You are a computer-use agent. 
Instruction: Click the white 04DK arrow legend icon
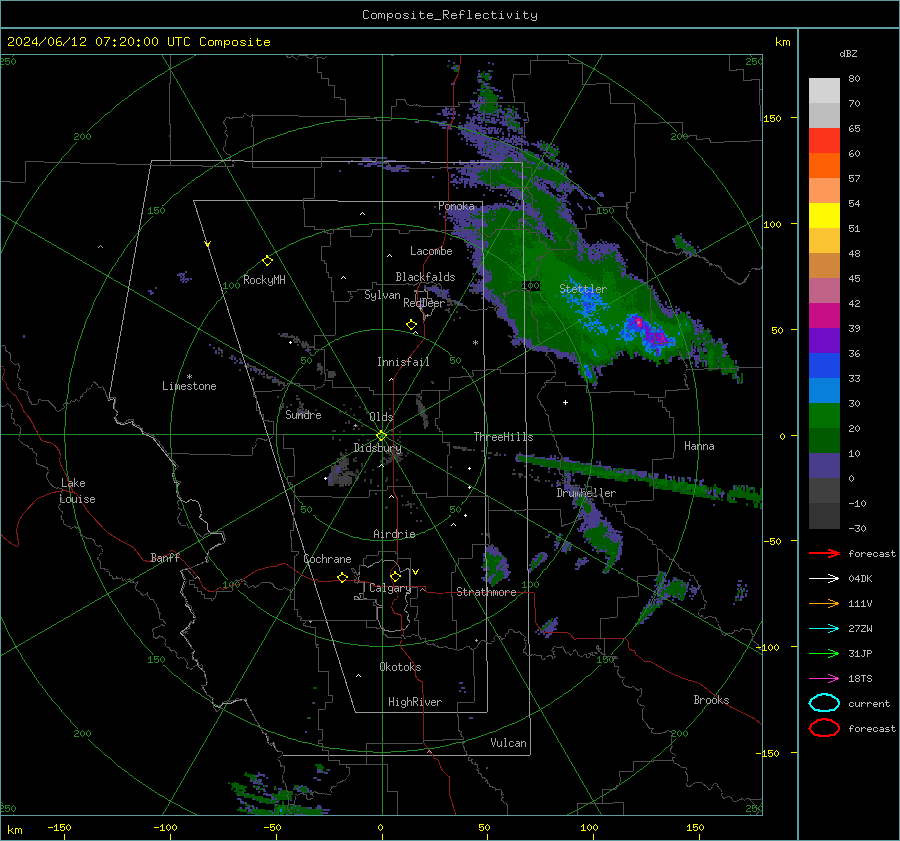pos(824,579)
